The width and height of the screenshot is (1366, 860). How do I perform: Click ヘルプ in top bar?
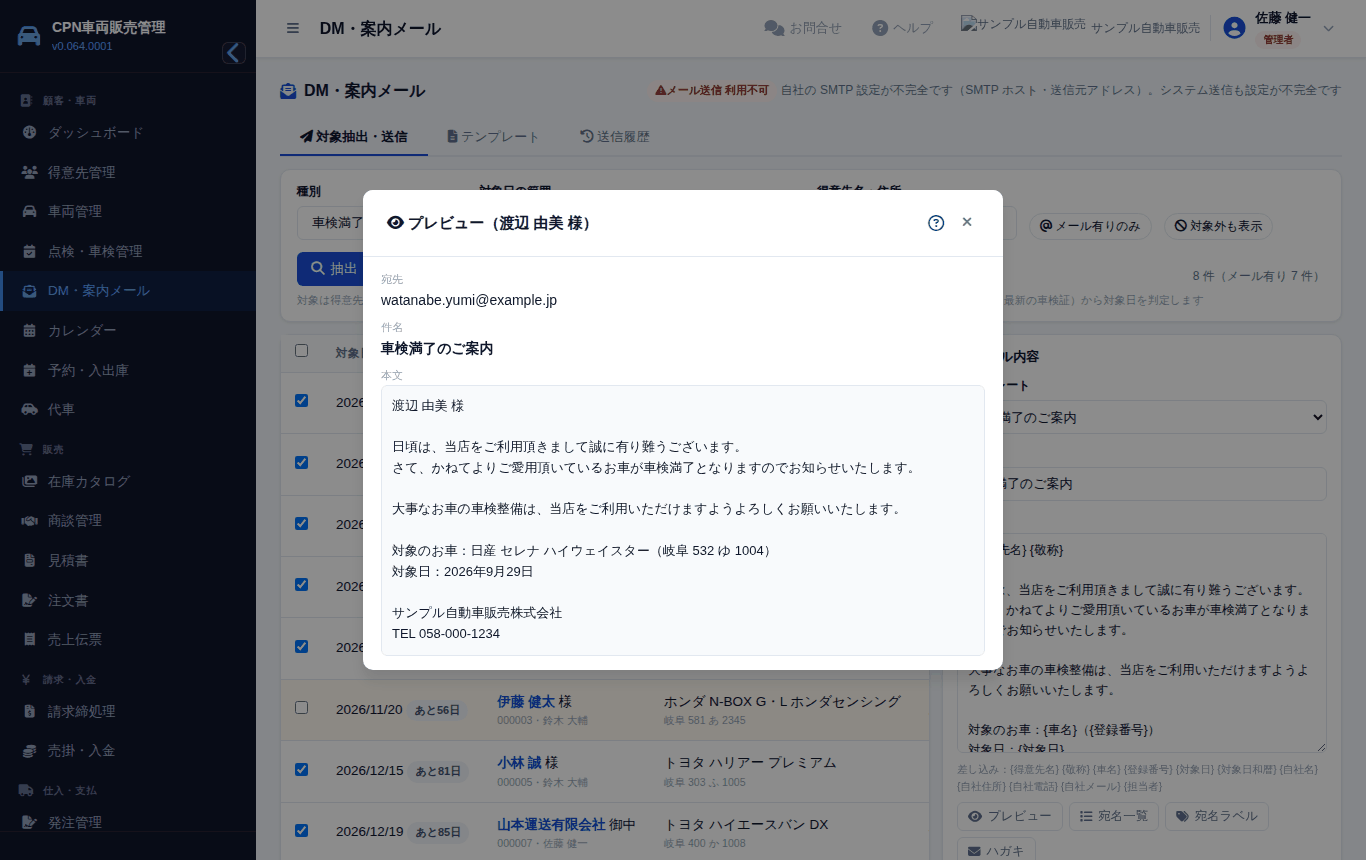click(x=902, y=28)
